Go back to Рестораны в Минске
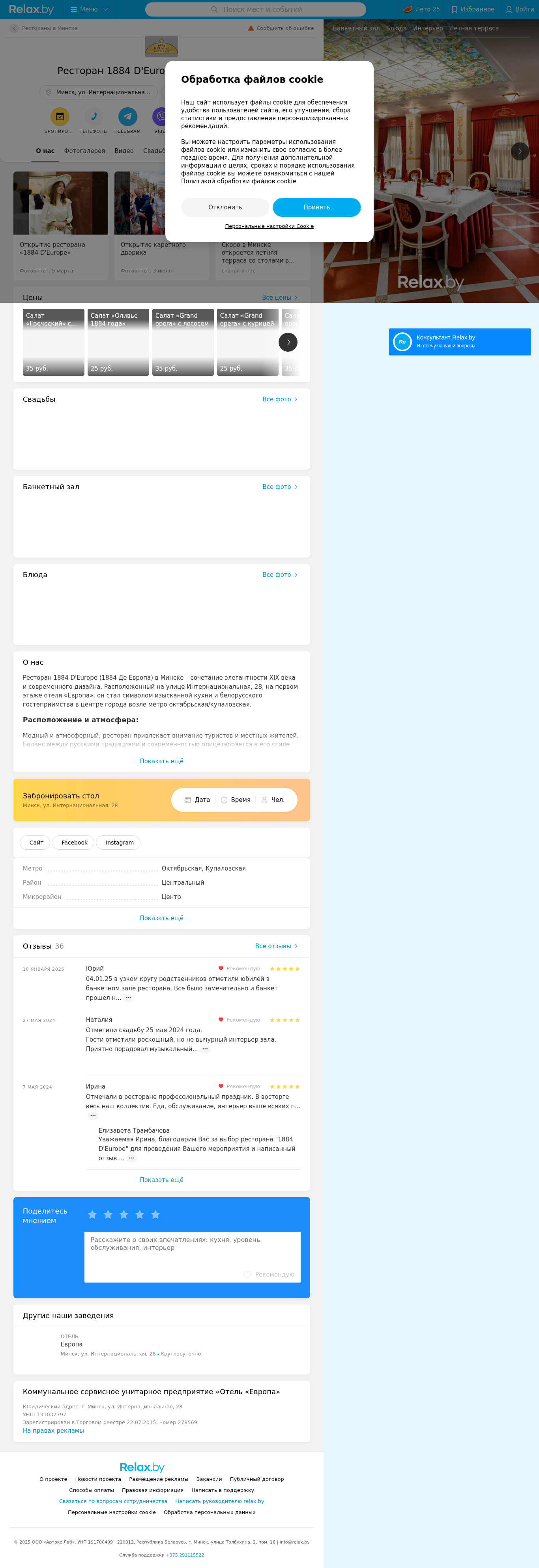 coord(44,28)
